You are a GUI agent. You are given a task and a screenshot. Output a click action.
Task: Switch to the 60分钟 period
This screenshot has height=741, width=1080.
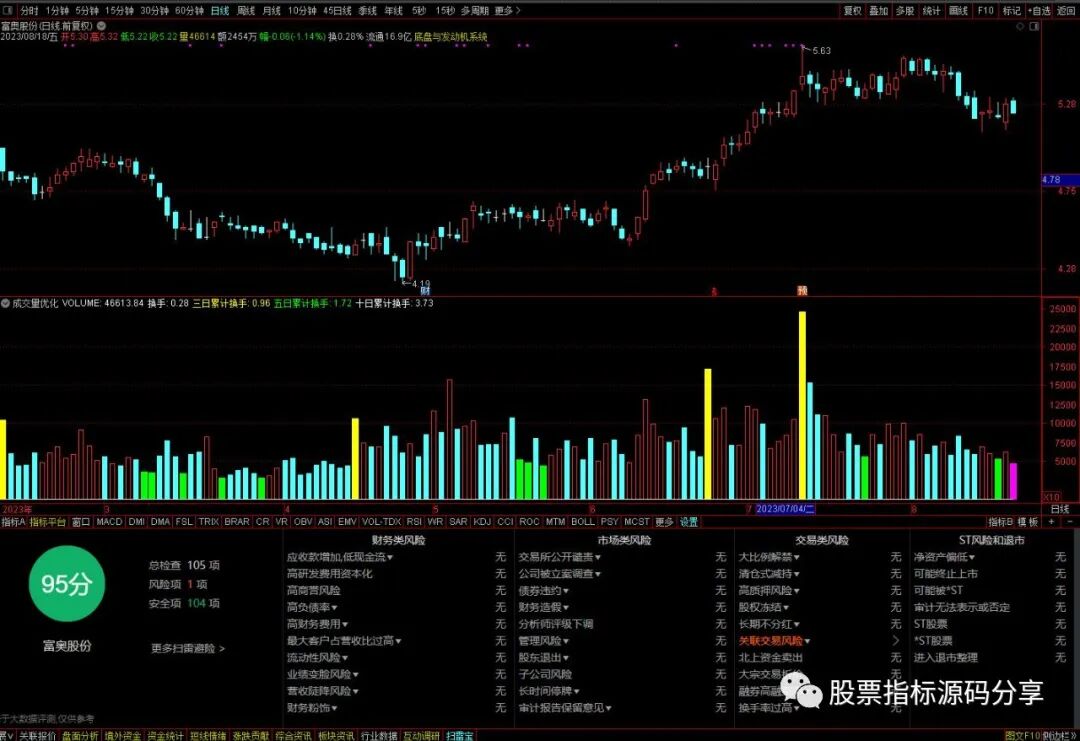point(189,10)
